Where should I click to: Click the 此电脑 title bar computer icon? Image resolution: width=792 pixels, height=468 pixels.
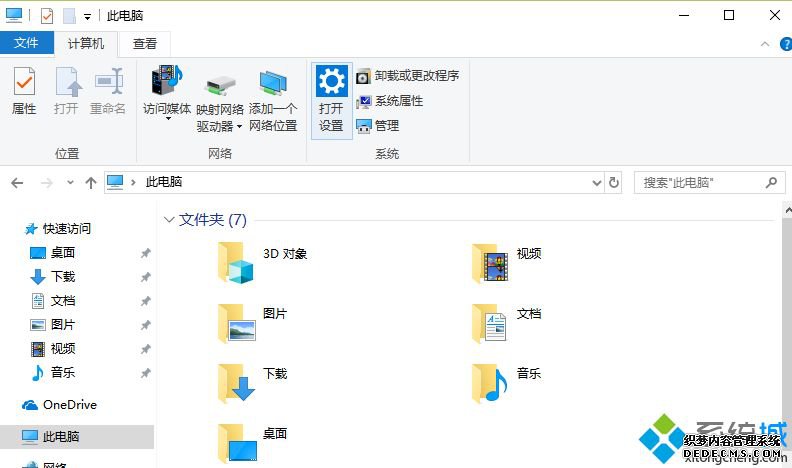(x=14, y=16)
